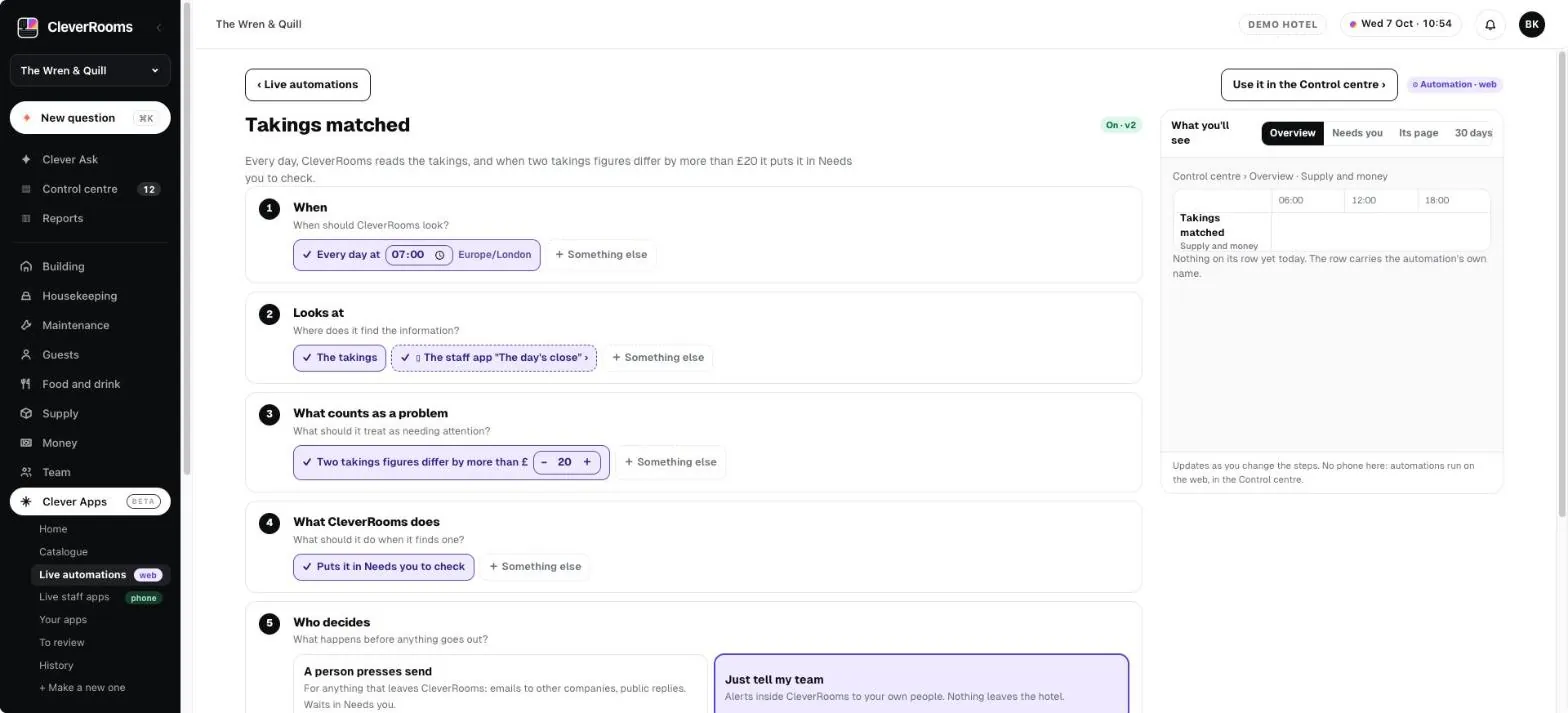Switch to the Overview preview tab

tap(1292, 134)
